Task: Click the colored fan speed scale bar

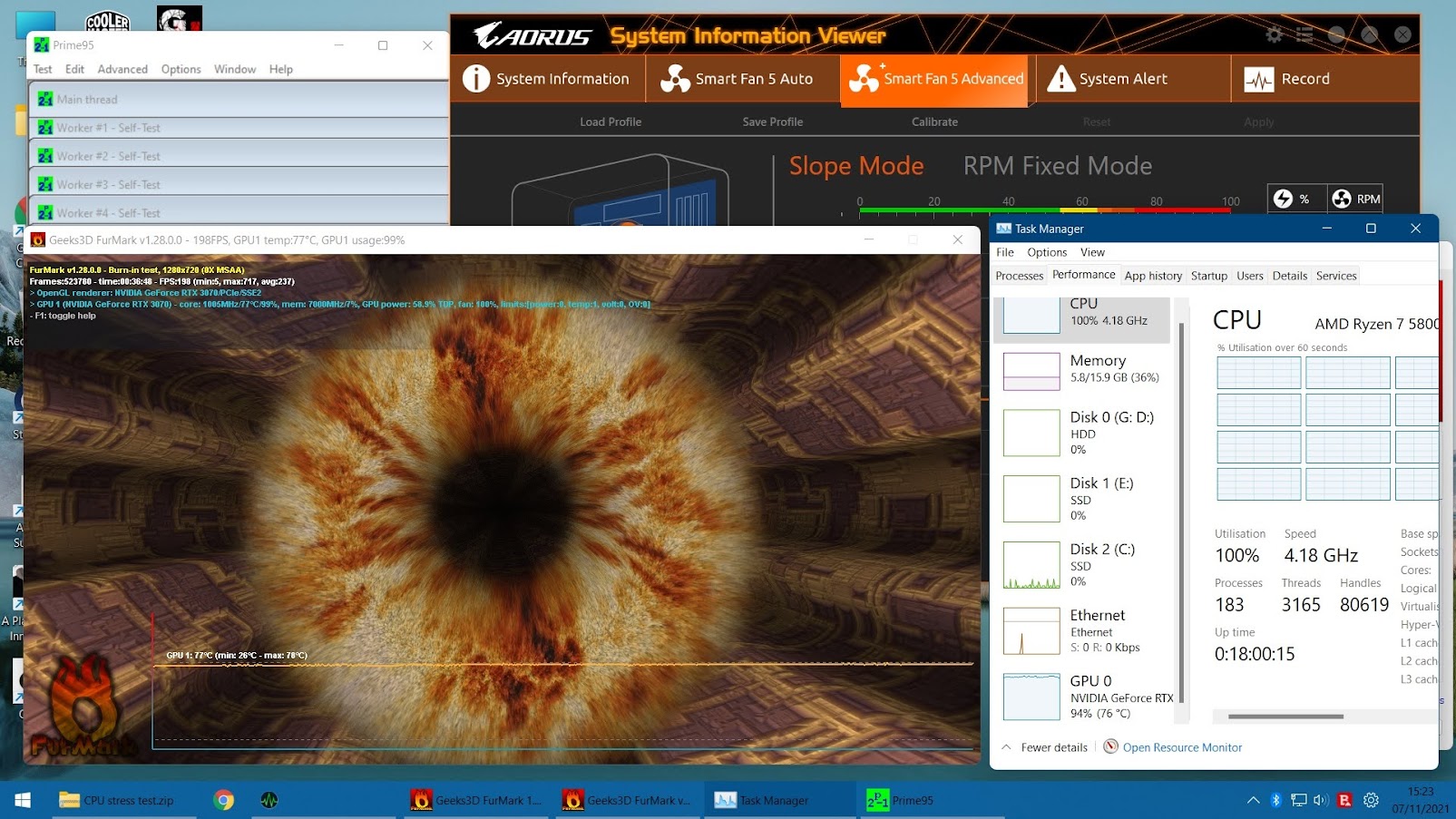Action: tap(1044, 210)
